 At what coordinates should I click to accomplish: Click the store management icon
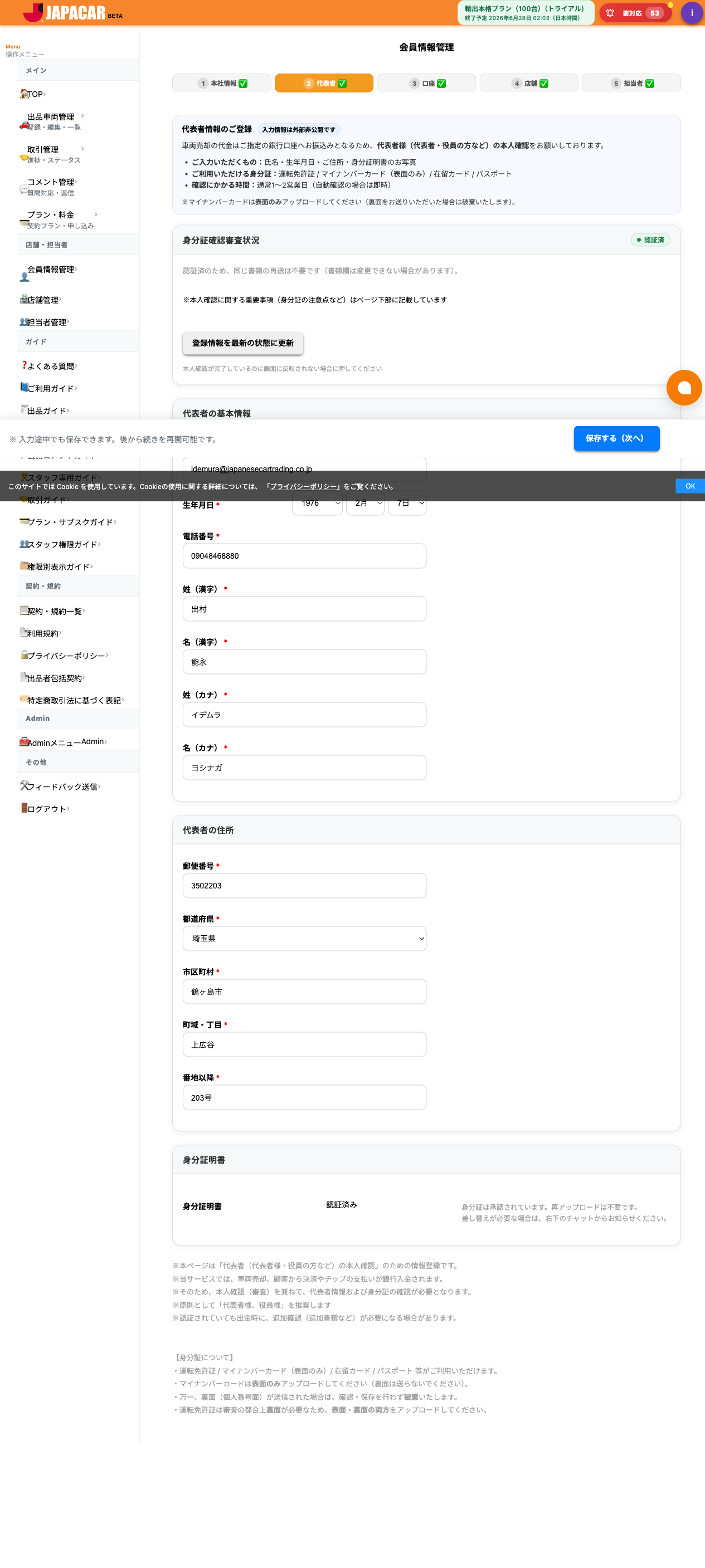(x=24, y=299)
